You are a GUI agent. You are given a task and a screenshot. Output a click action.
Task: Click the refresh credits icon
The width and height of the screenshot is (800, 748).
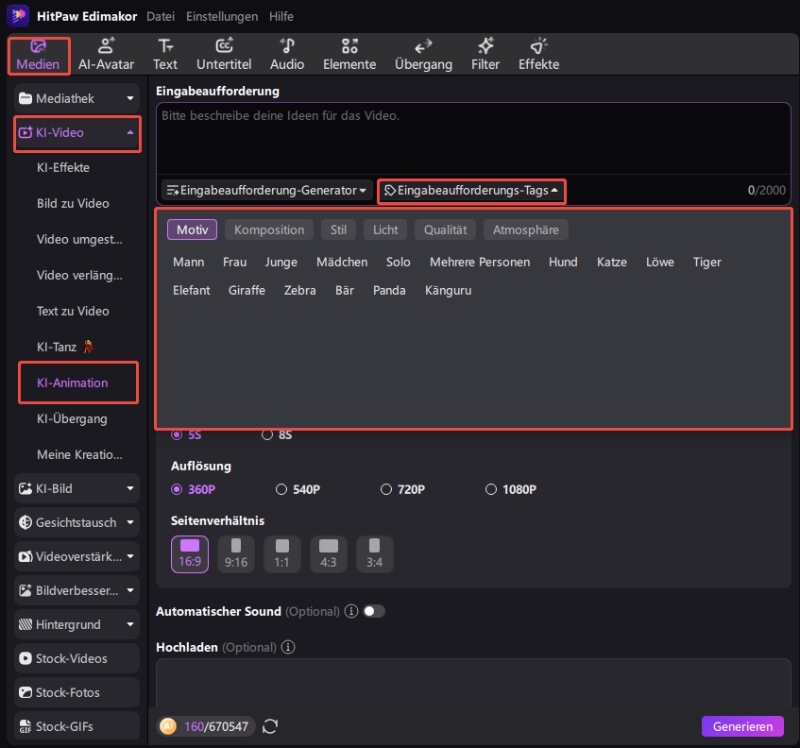[x=270, y=726]
